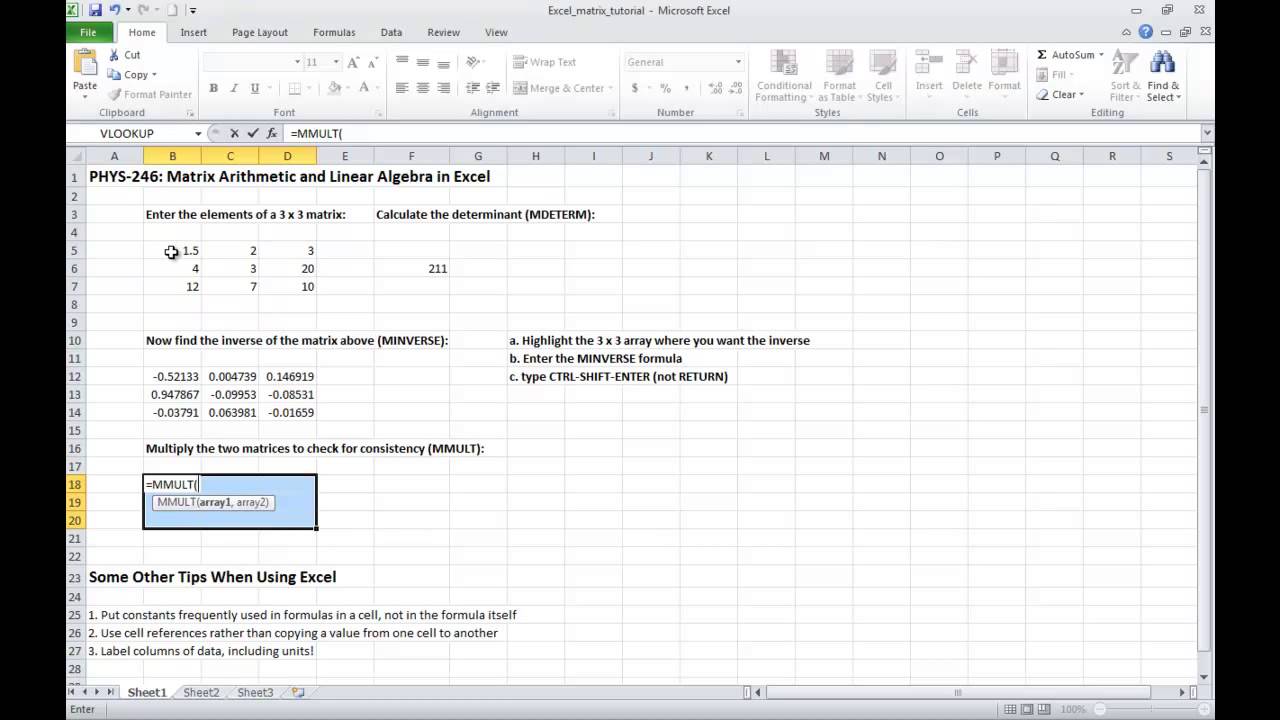The width and height of the screenshot is (1280, 720).
Task: Toggle Bold formatting
Action: coord(213,88)
